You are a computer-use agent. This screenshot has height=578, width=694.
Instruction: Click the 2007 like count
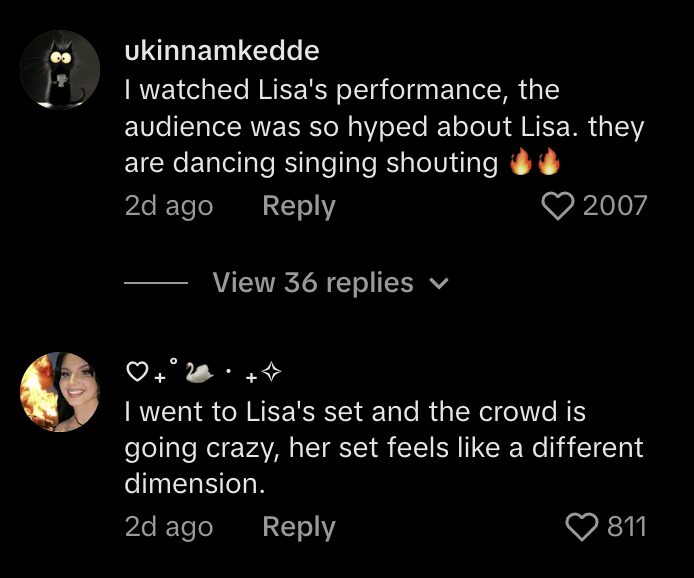pos(614,206)
